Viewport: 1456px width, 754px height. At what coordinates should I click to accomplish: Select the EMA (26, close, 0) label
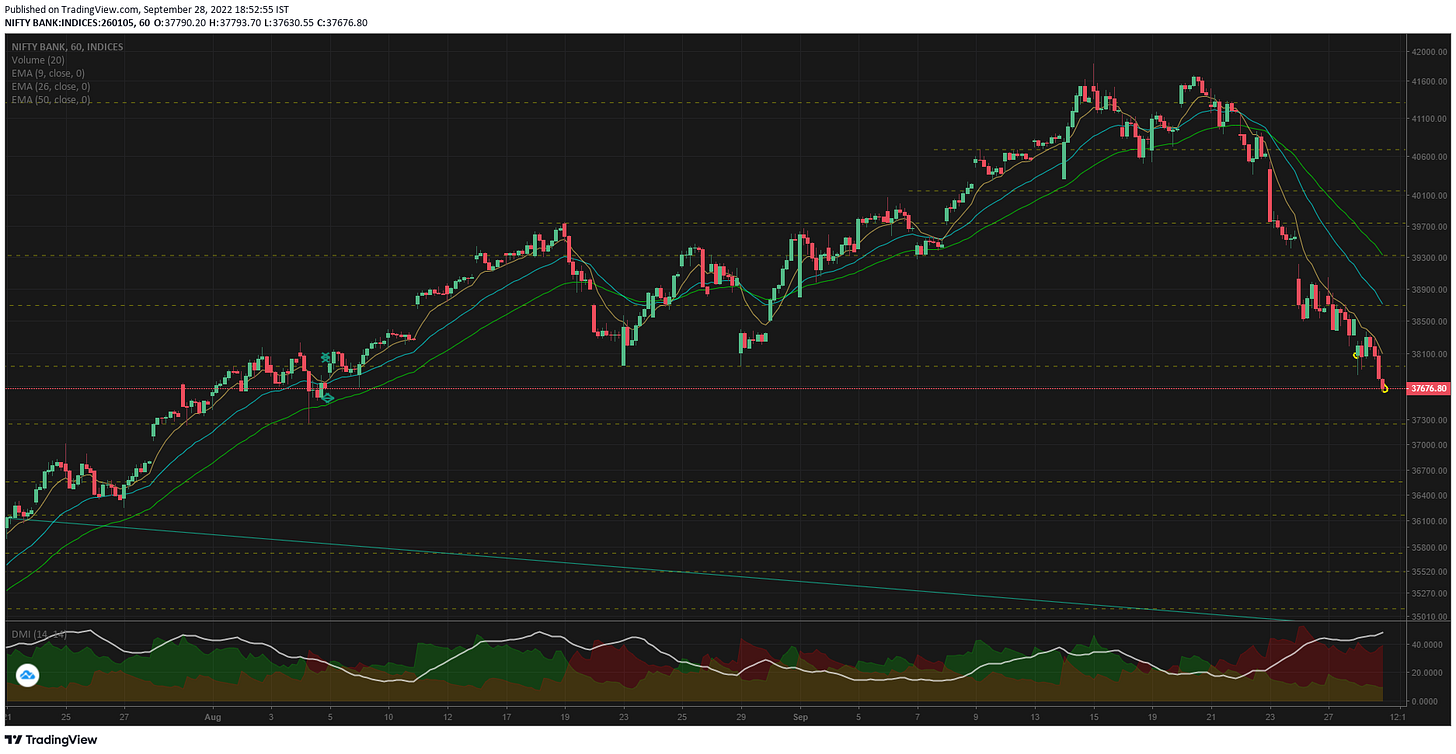(x=50, y=87)
